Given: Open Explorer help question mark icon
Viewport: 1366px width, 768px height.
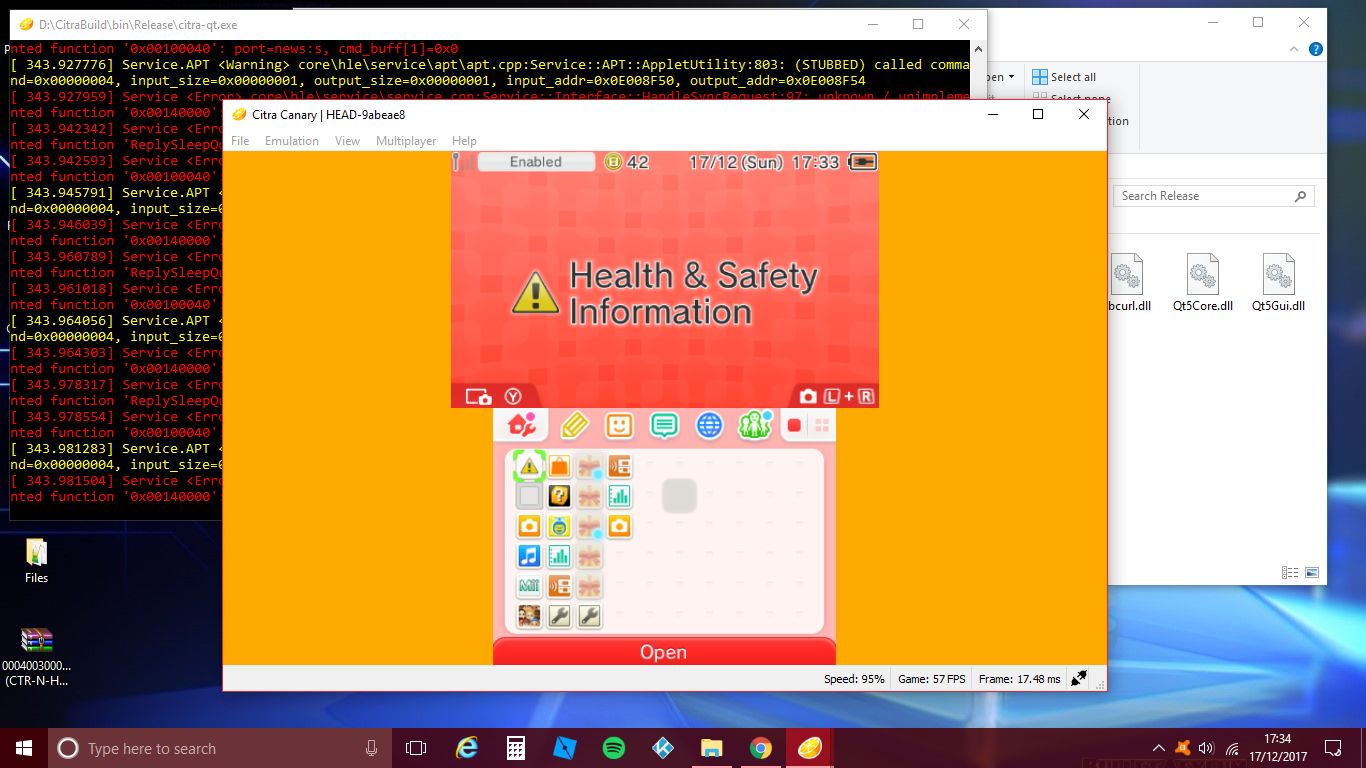Looking at the screenshot, I should (x=1316, y=49).
